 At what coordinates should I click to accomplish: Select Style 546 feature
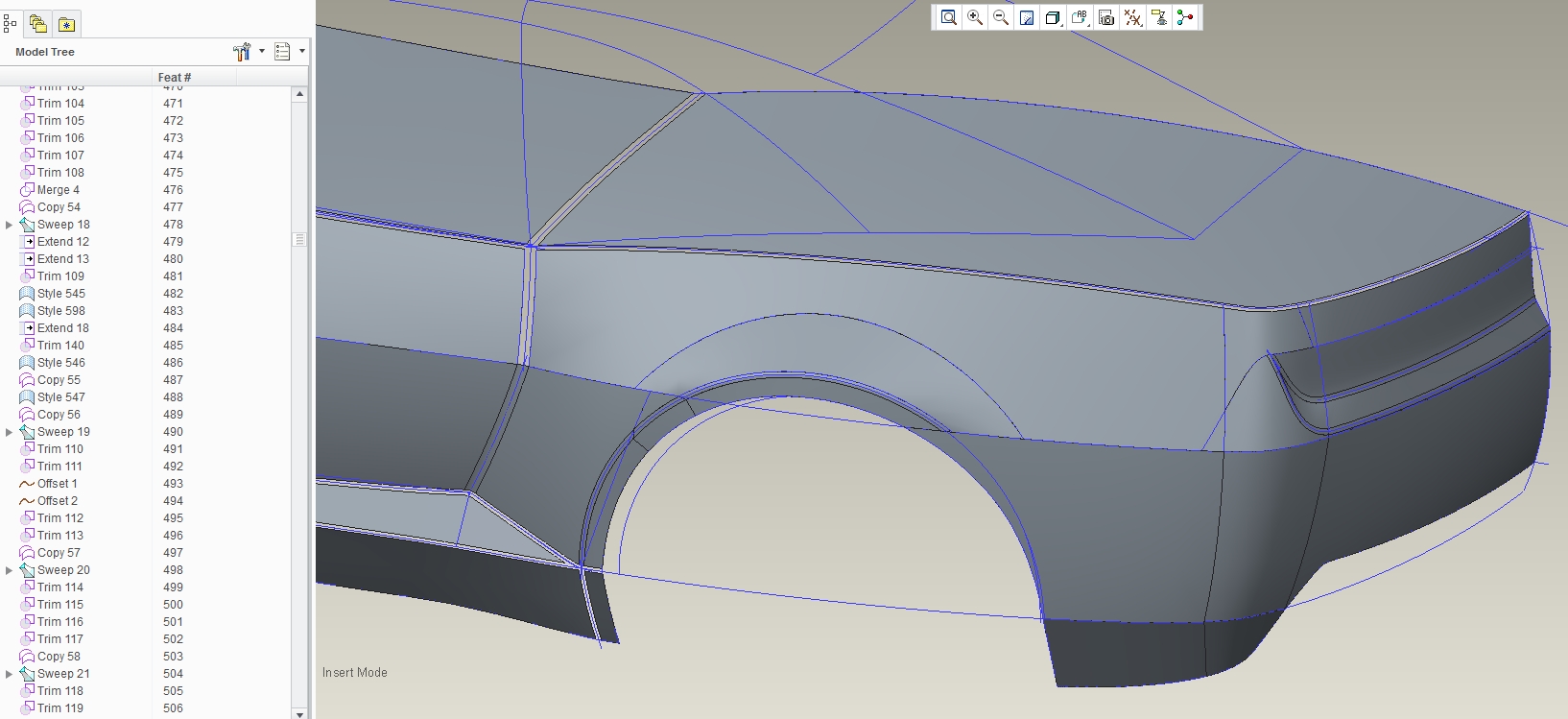(61, 363)
